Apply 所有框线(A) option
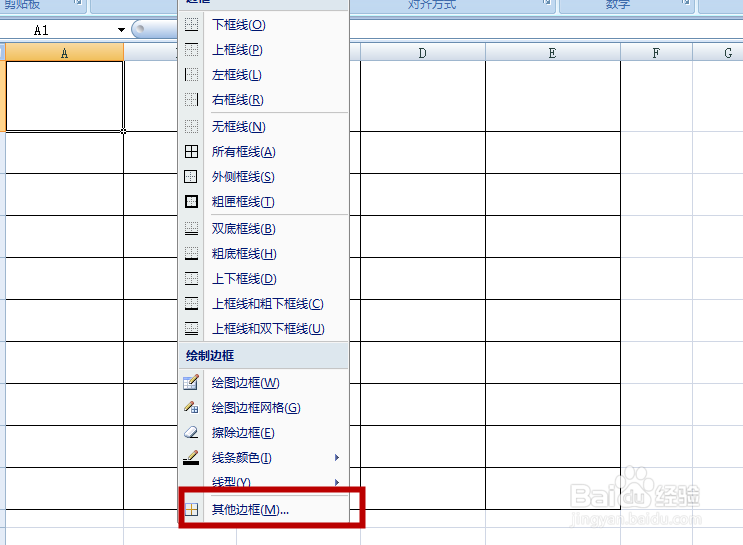The height and width of the screenshot is (545, 743). 263,152
